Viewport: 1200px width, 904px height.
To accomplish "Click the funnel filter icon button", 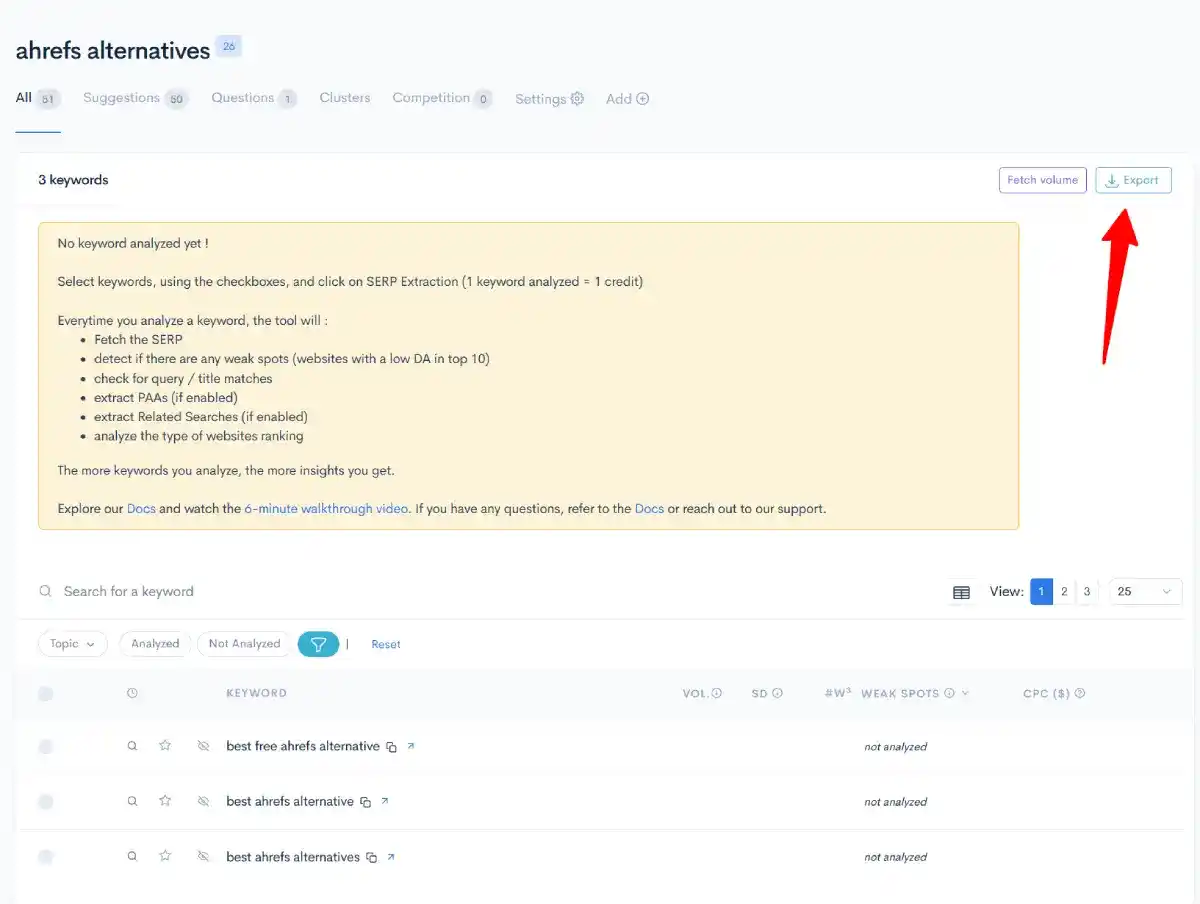I will [x=318, y=644].
